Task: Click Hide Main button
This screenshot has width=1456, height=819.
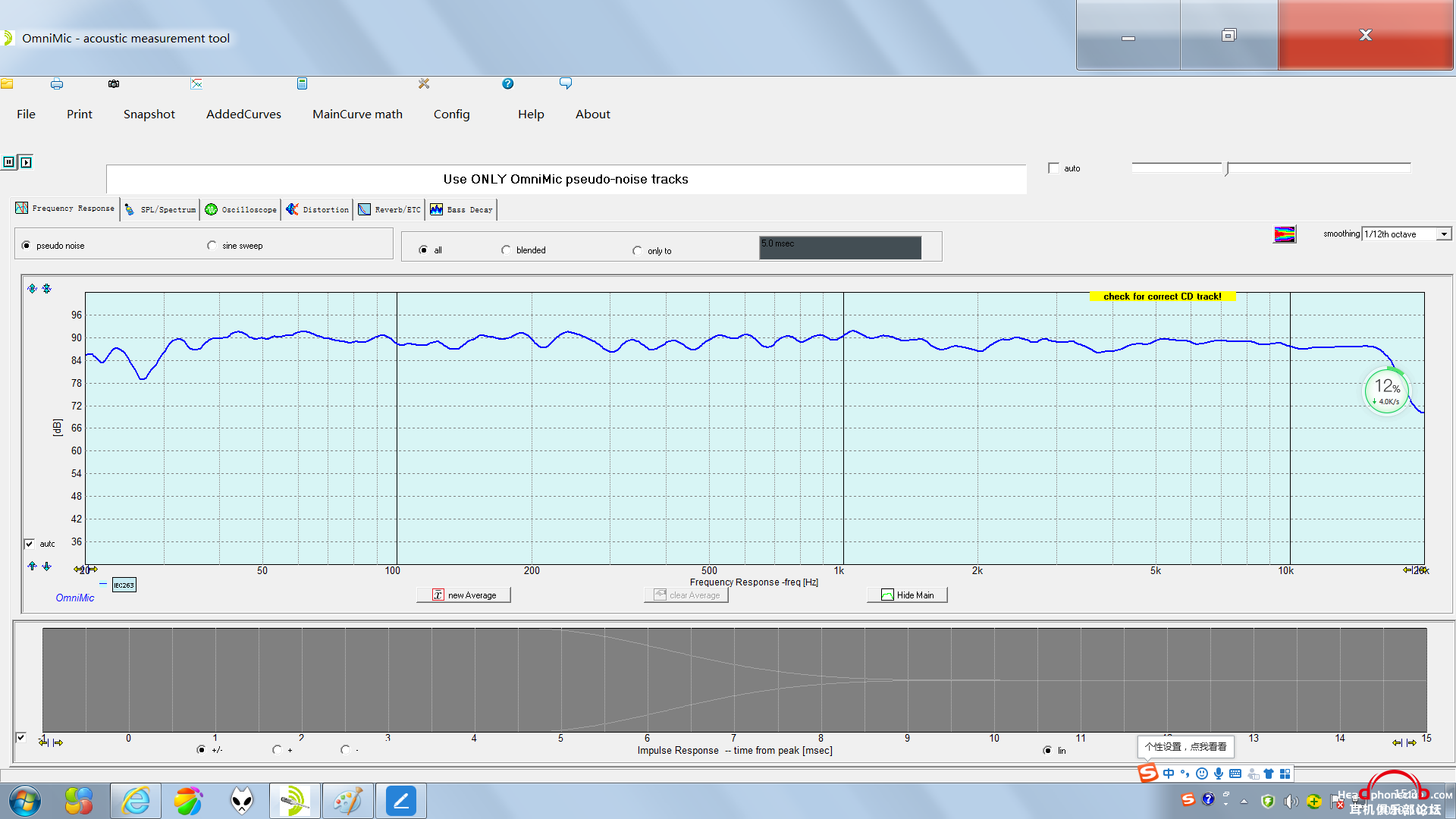Action: coord(905,595)
